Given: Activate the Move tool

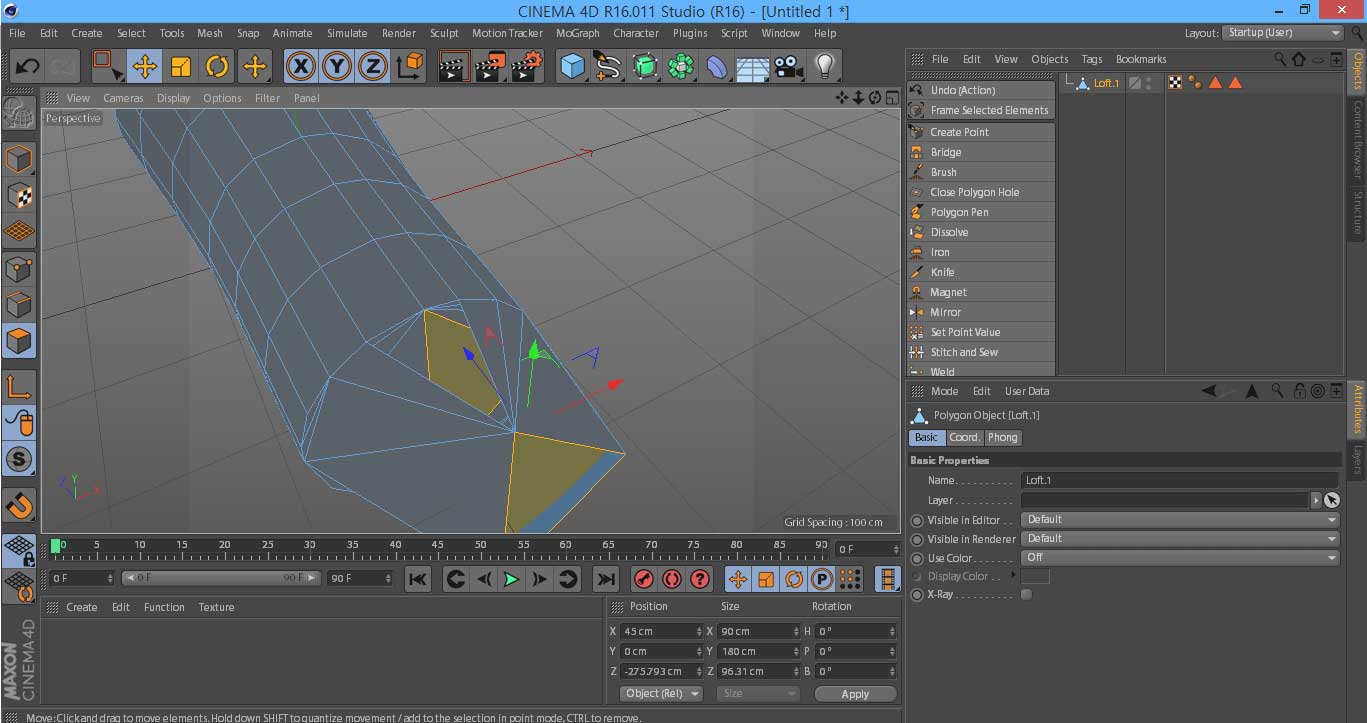Looking at the screenshot, I should 145,67.
